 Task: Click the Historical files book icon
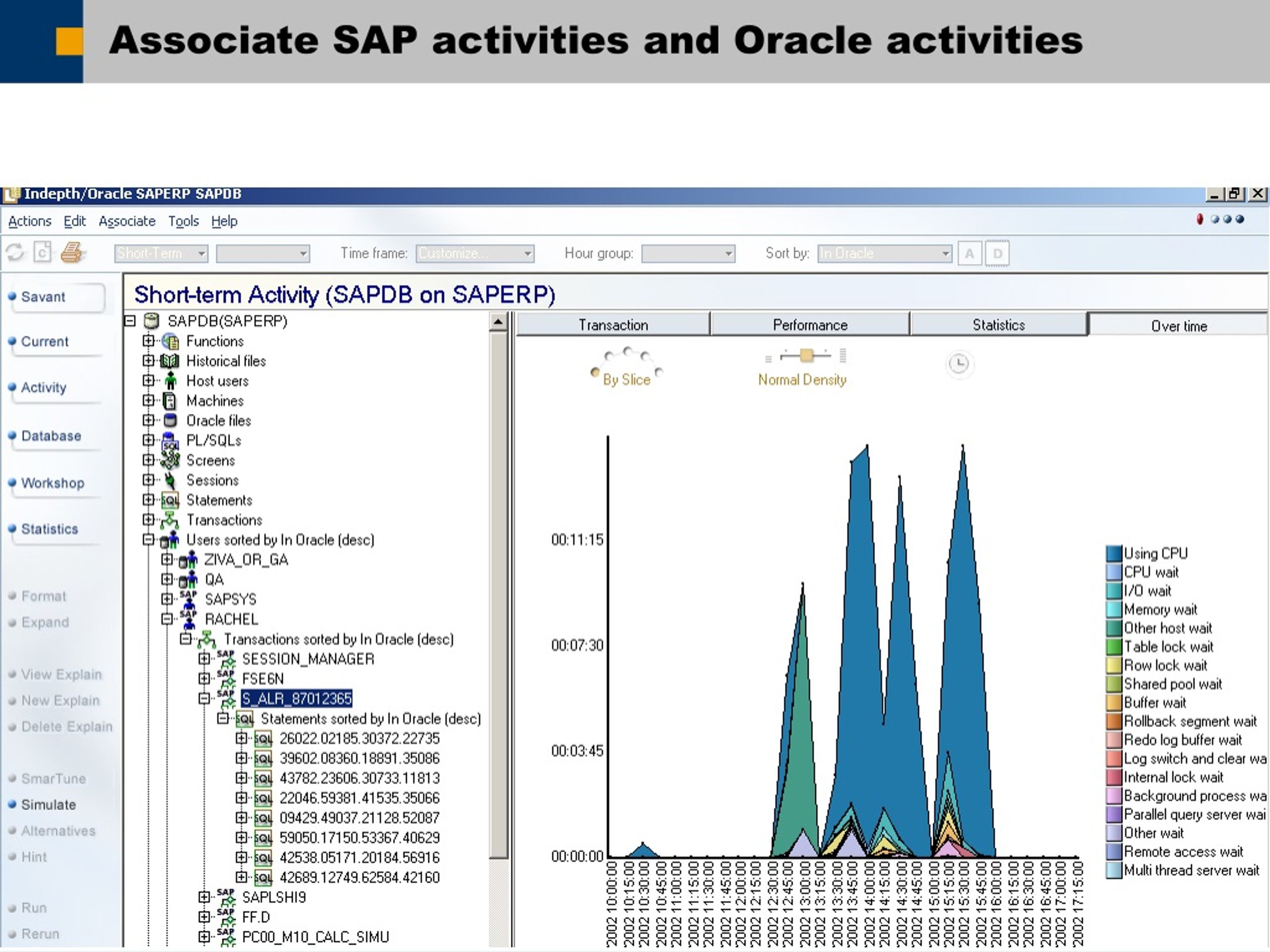click(x=170, y=361)
